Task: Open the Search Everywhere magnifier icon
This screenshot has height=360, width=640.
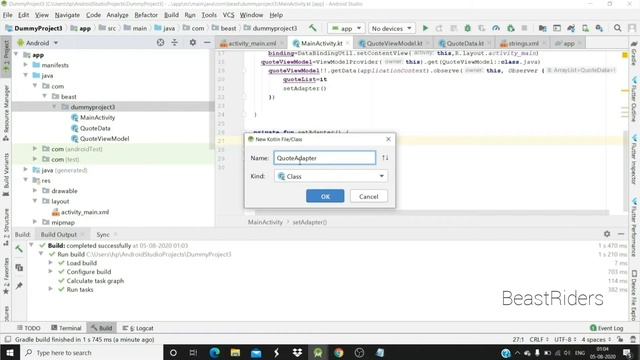Action: point(618,28)
